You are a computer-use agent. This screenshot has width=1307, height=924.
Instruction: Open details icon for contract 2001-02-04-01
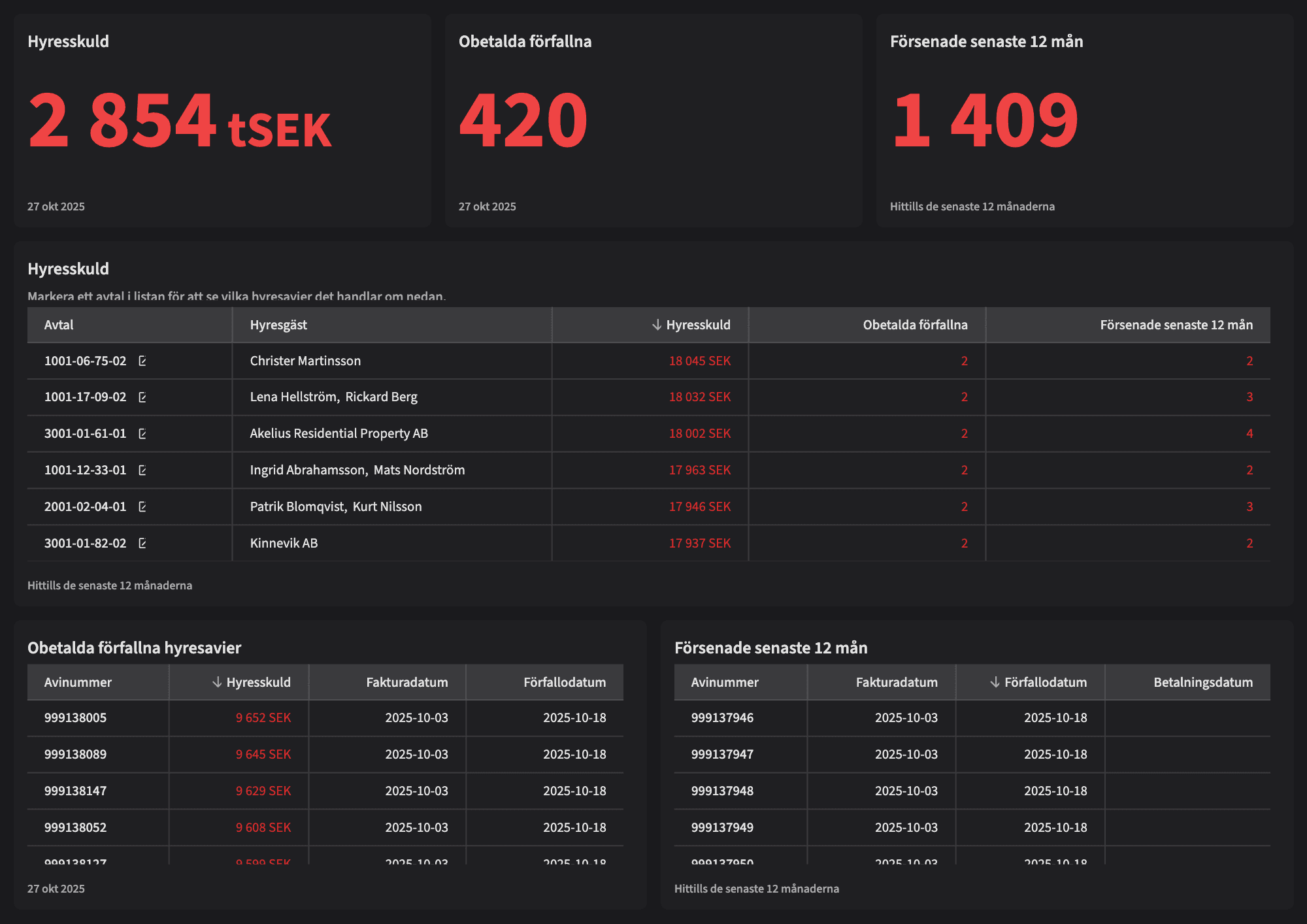click(x=143, y=506)
